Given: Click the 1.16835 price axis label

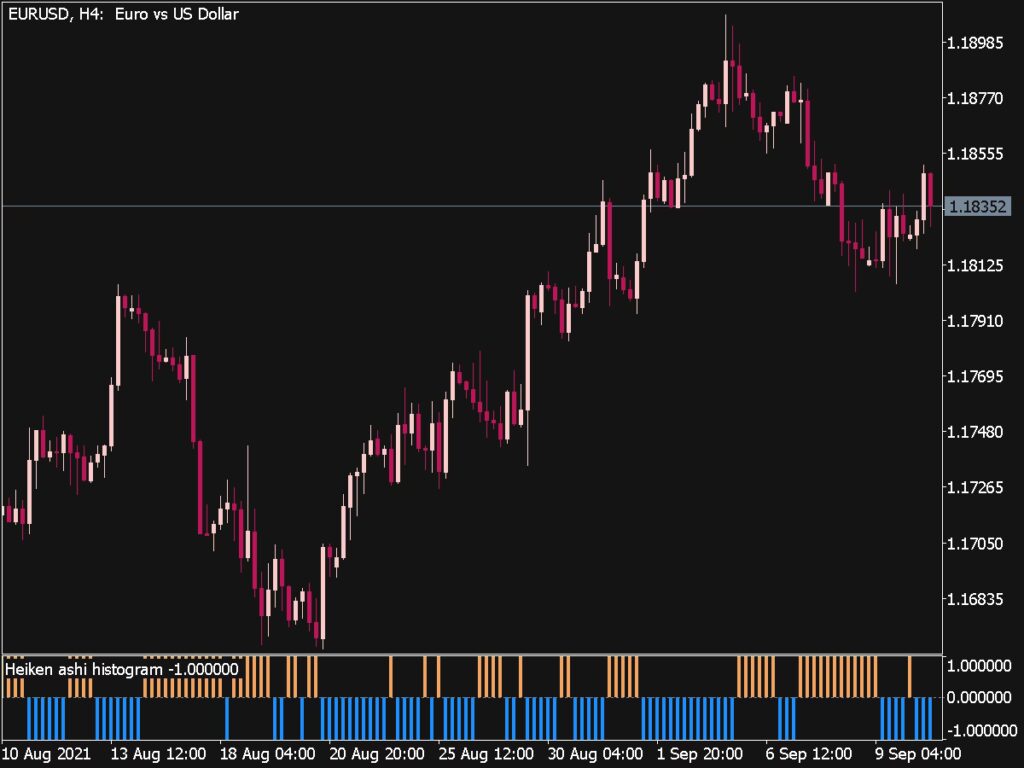Looking at the screenshot, I should (x=980, y=599).
